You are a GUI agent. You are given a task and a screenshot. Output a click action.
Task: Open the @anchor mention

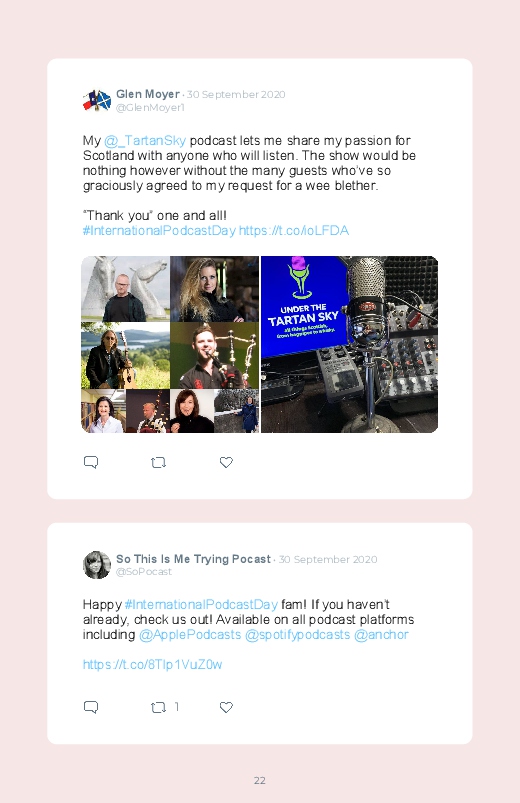point(381,635)
